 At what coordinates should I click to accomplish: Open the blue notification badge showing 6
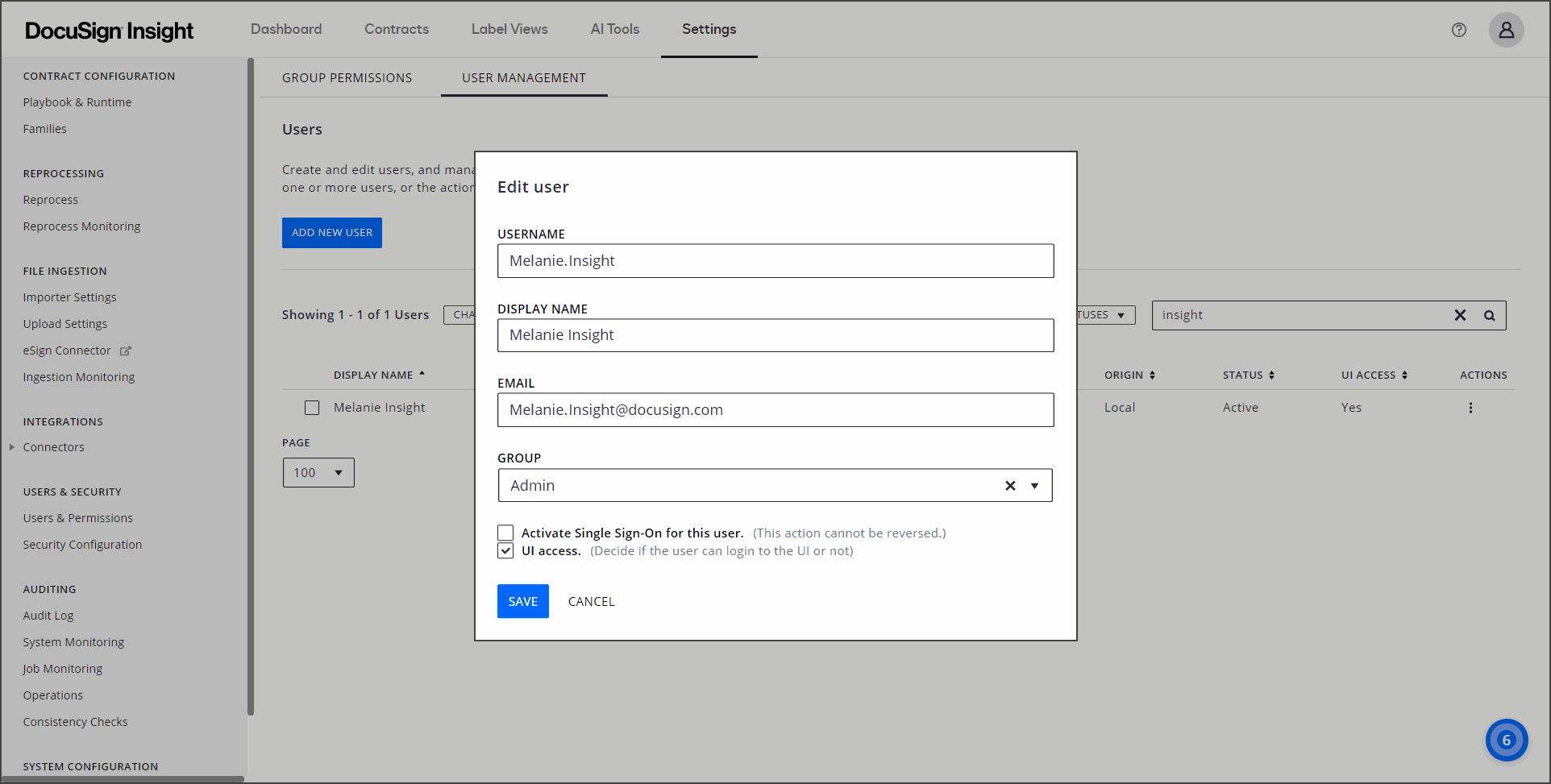tap(1506, 740)
